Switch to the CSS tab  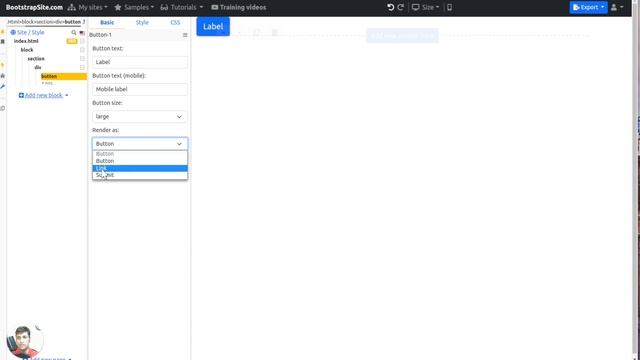pyautogui.click(x=175, y=22)
